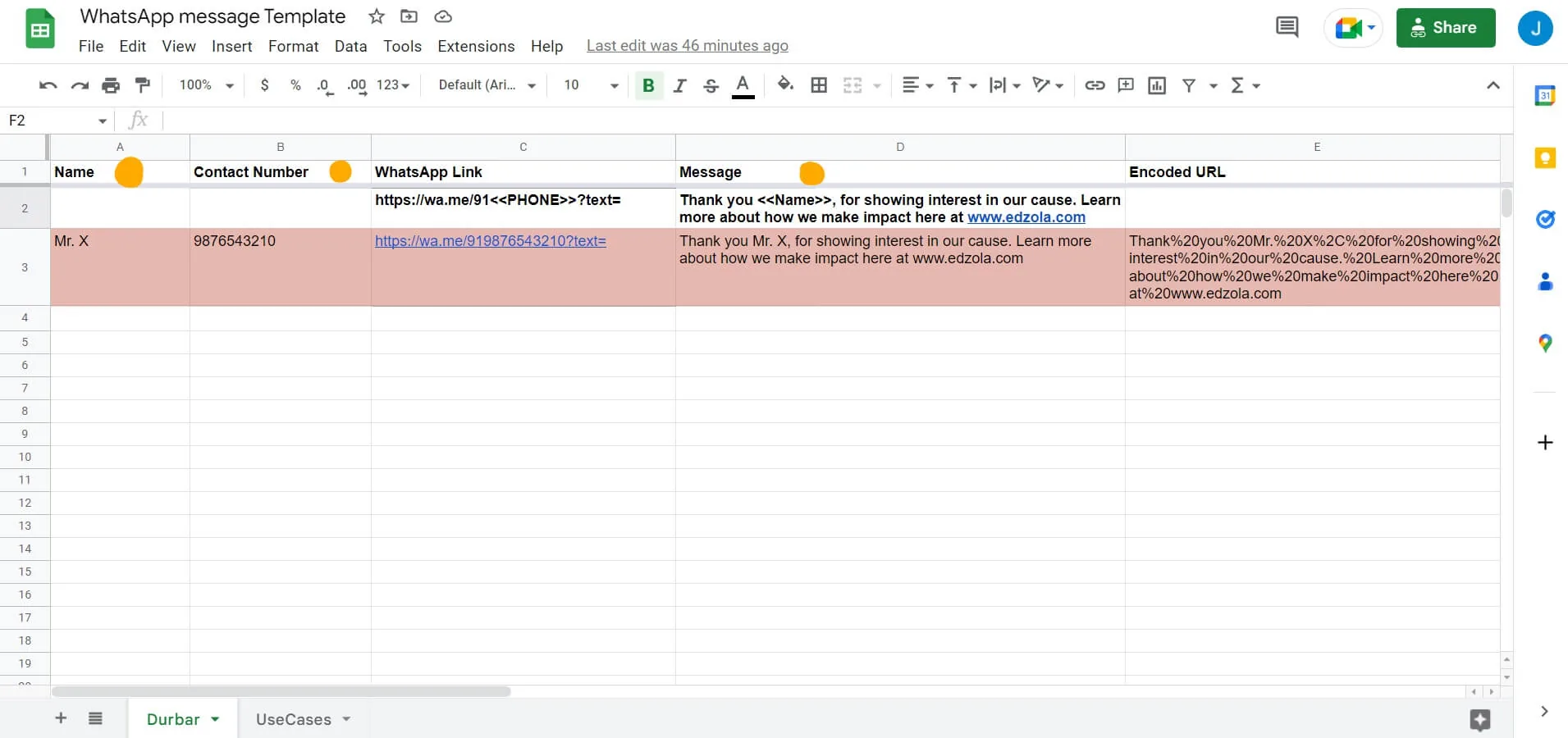Image resolution: width=1568 pixels, height=738 pixels.
Task: Expand merge cells options arrow
Action: [876, 86]
